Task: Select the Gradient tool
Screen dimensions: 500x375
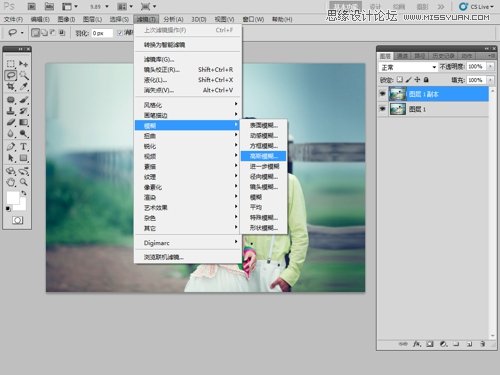Action: point(23,122)
